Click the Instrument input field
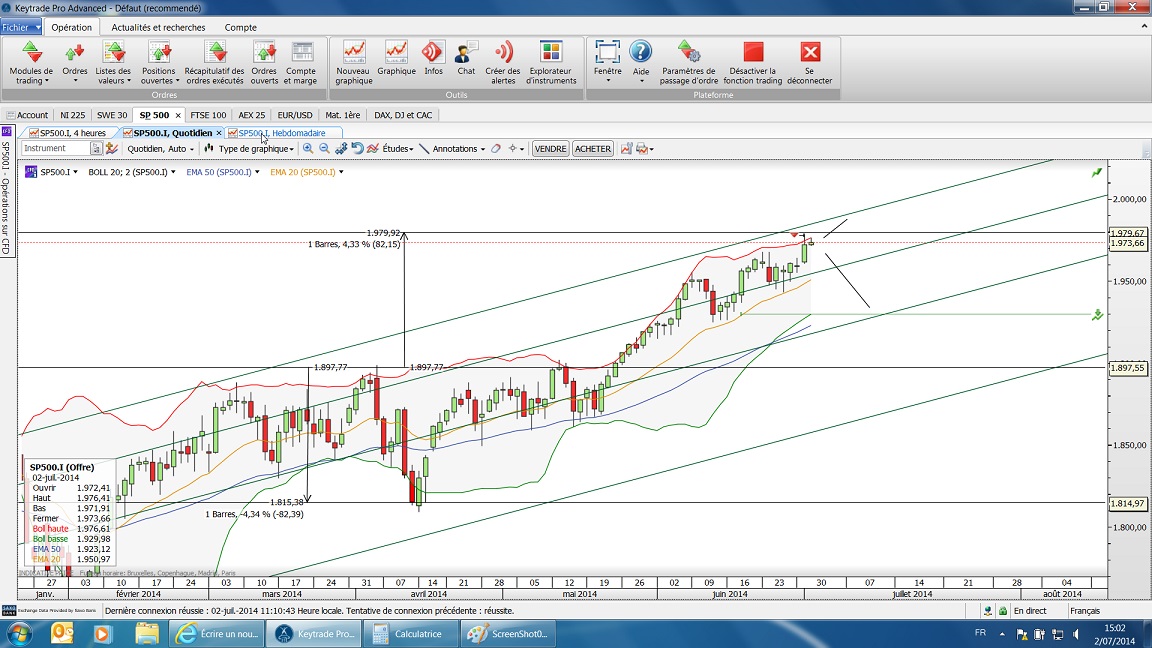This screenshot has width=1152, height=648. coord(55,148)
